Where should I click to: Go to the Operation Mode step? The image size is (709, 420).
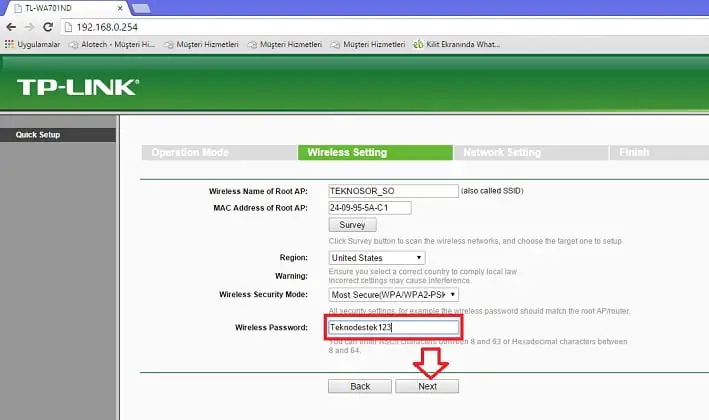point(219,152)
